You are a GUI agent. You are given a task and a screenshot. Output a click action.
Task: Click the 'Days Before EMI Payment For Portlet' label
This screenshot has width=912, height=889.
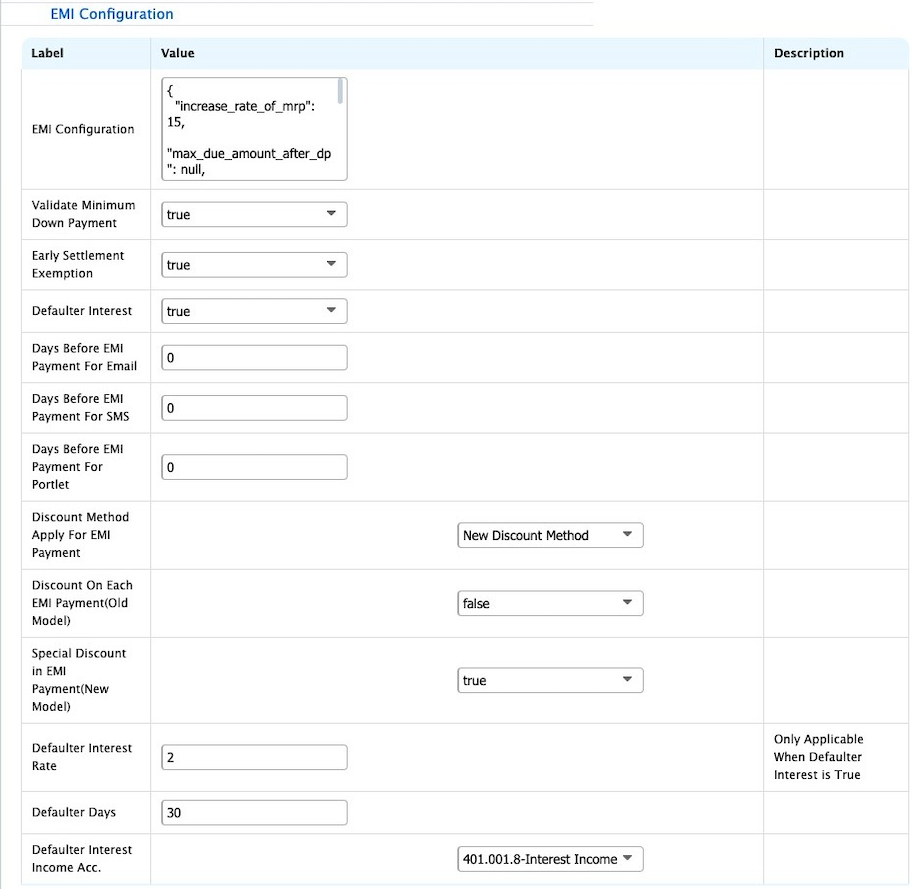77,467
